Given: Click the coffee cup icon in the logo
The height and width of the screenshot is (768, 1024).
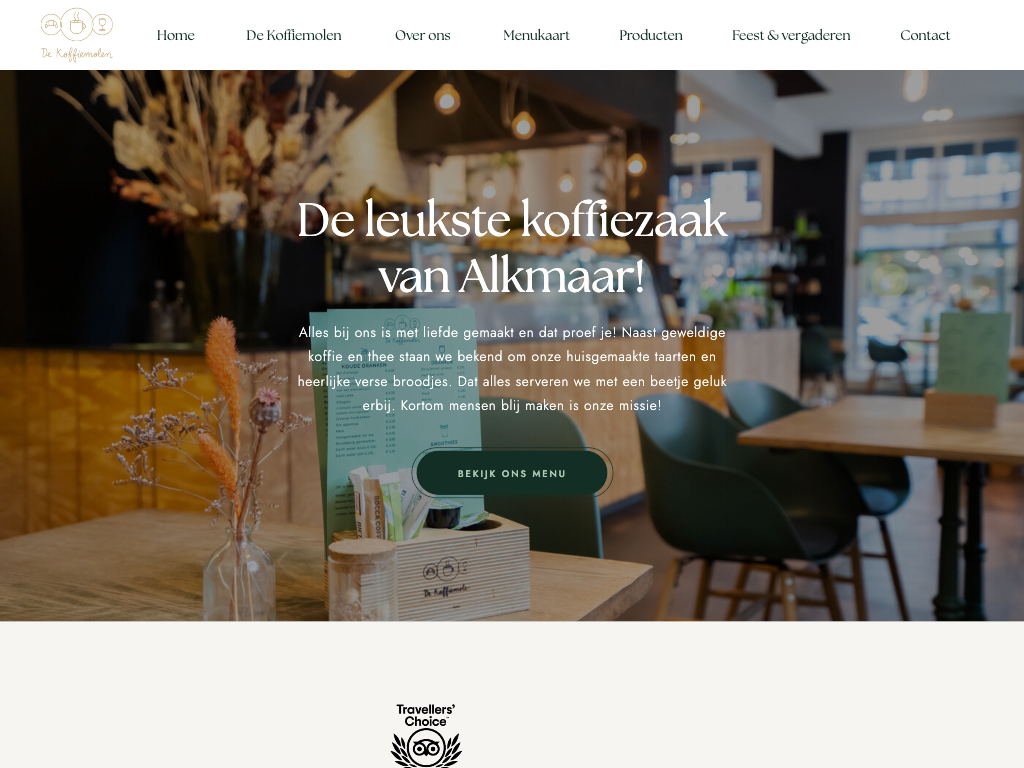Looking at the screenshot, I should (x=77, y=25).
